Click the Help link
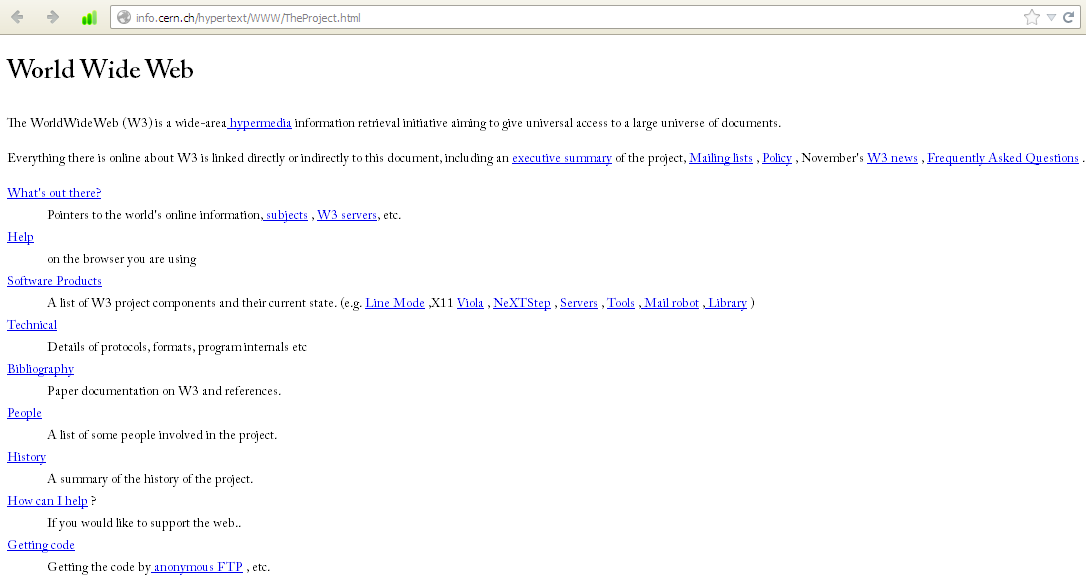 (20, 237)
